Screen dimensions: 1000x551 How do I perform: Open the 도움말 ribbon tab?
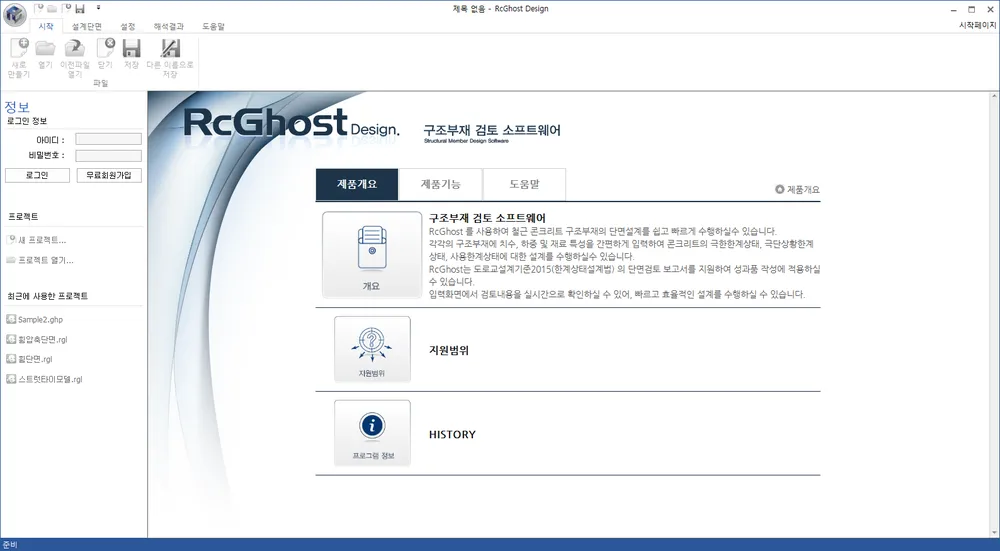point(213,26)
